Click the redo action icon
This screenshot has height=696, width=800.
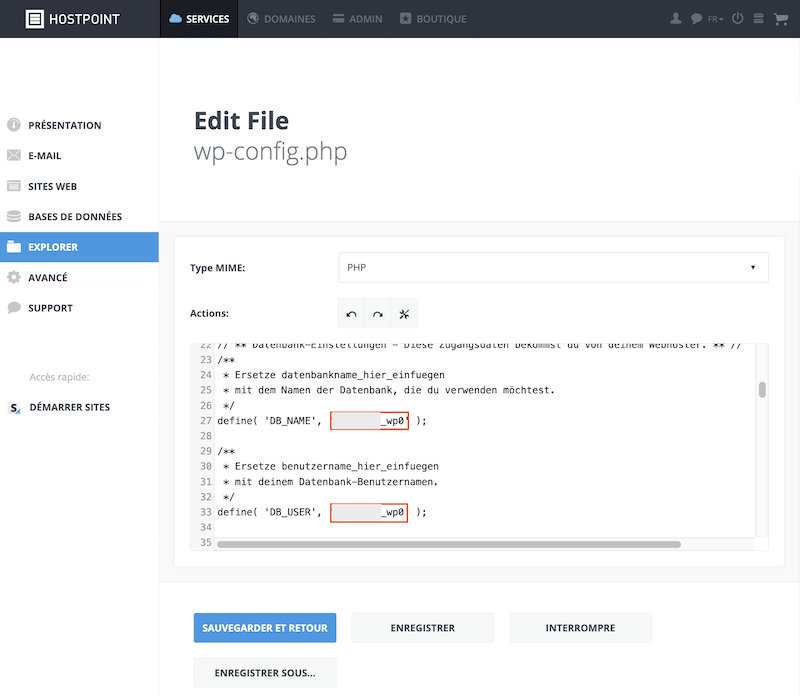click(x=378, y=314)
